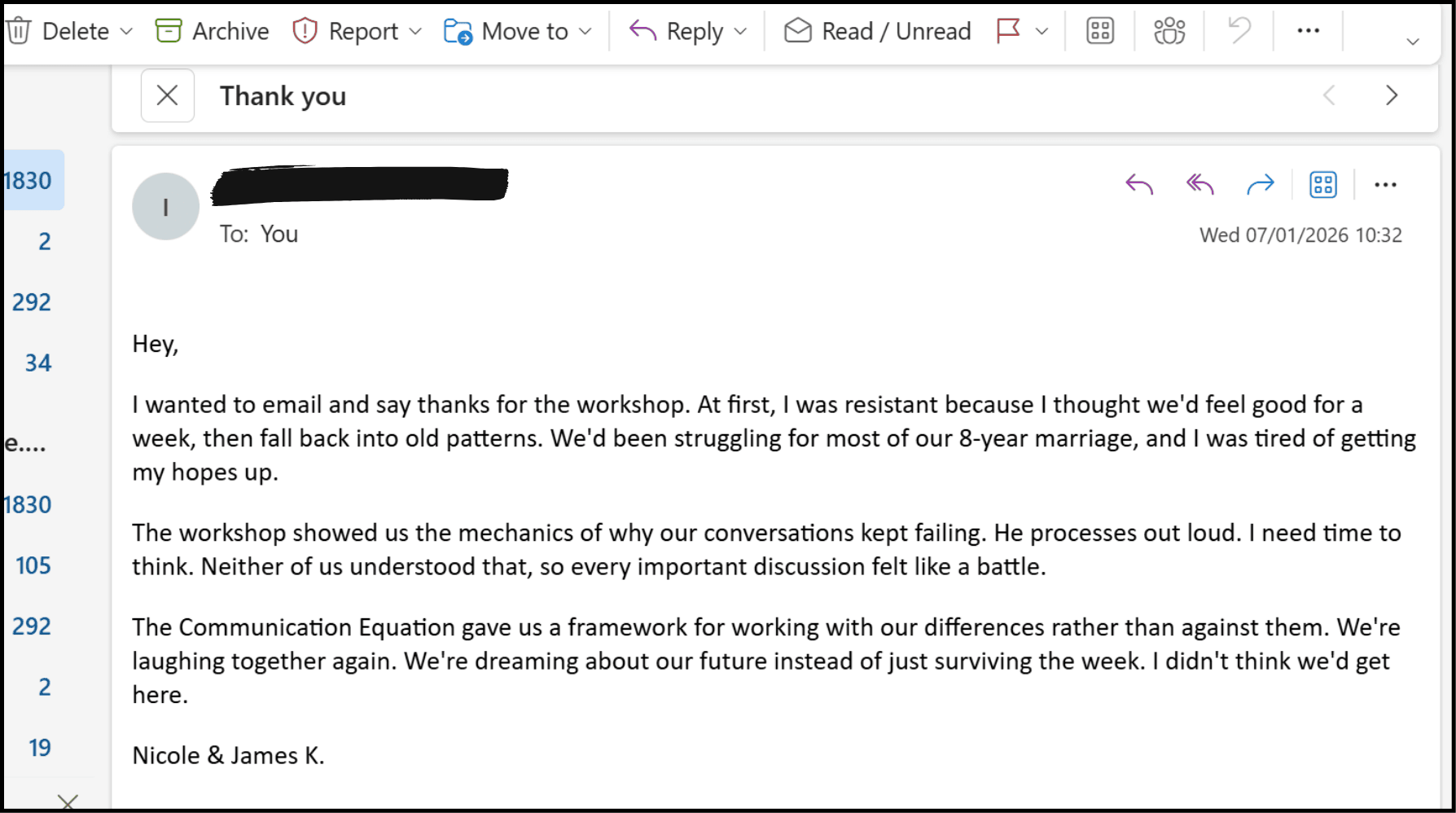1456x813 pixels.
Task: Forward this email with arrow icon
Action: [1260, 185]
